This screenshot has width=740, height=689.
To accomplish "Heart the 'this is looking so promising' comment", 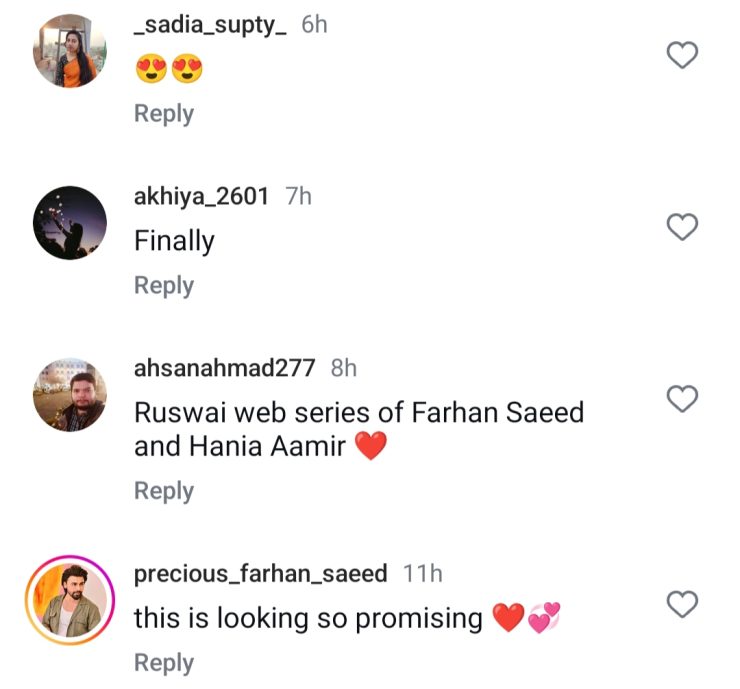I will click(682, 604).
